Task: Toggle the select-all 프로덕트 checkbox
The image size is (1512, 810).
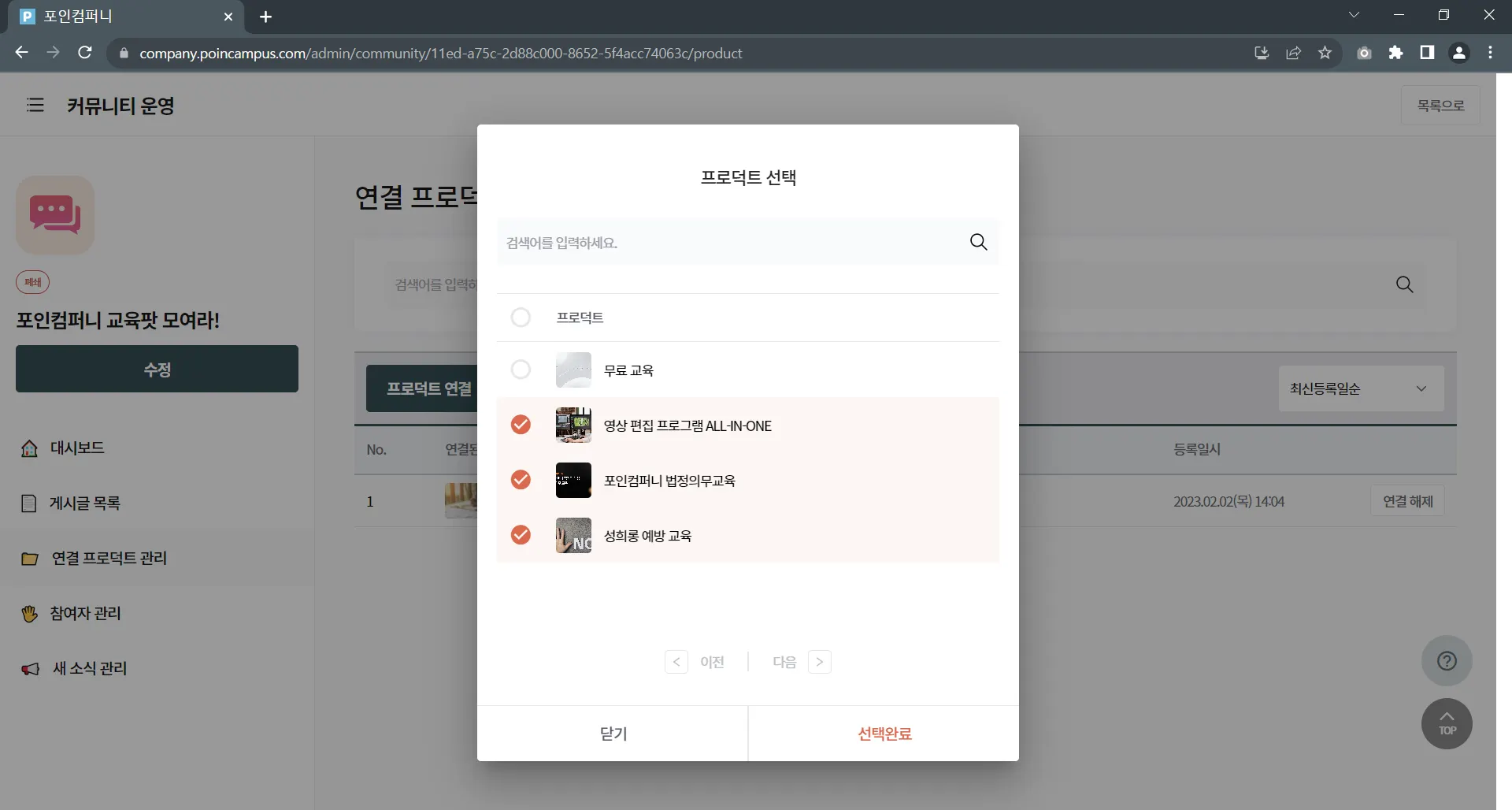Action: [521, 318]
